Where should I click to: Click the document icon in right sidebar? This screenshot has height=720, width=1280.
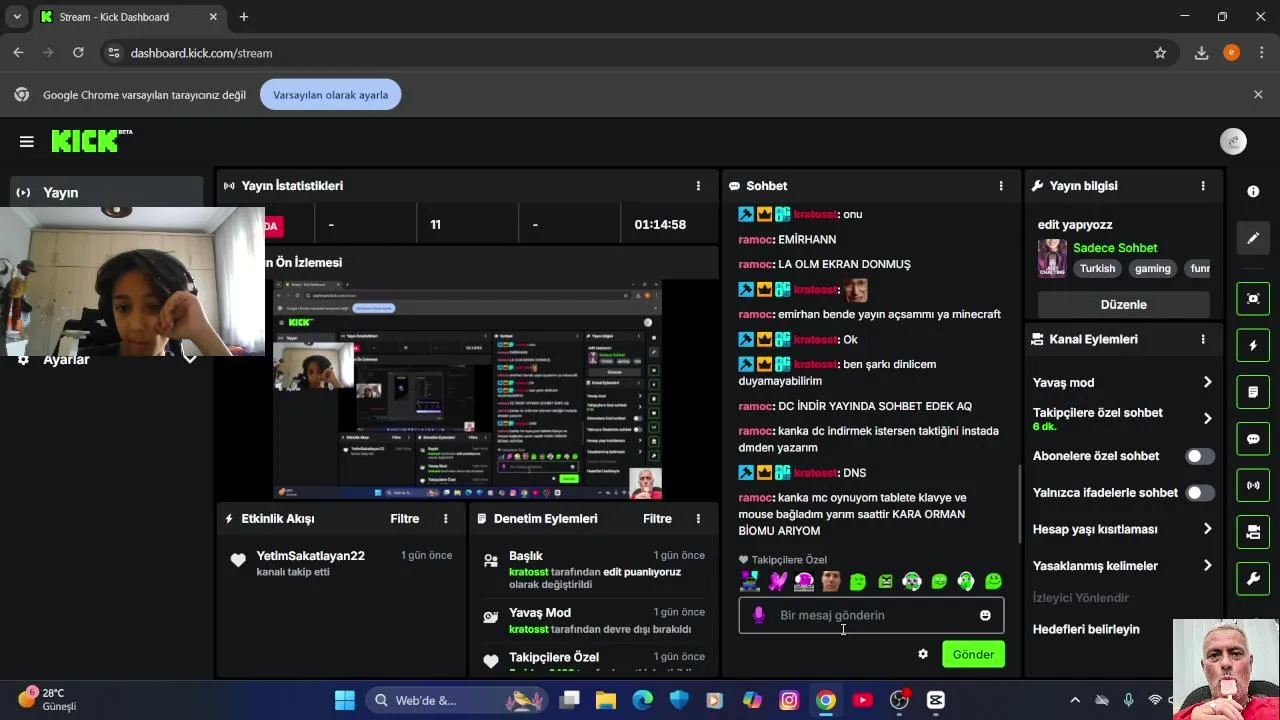pyautogui.click(x=1253, y=392)
